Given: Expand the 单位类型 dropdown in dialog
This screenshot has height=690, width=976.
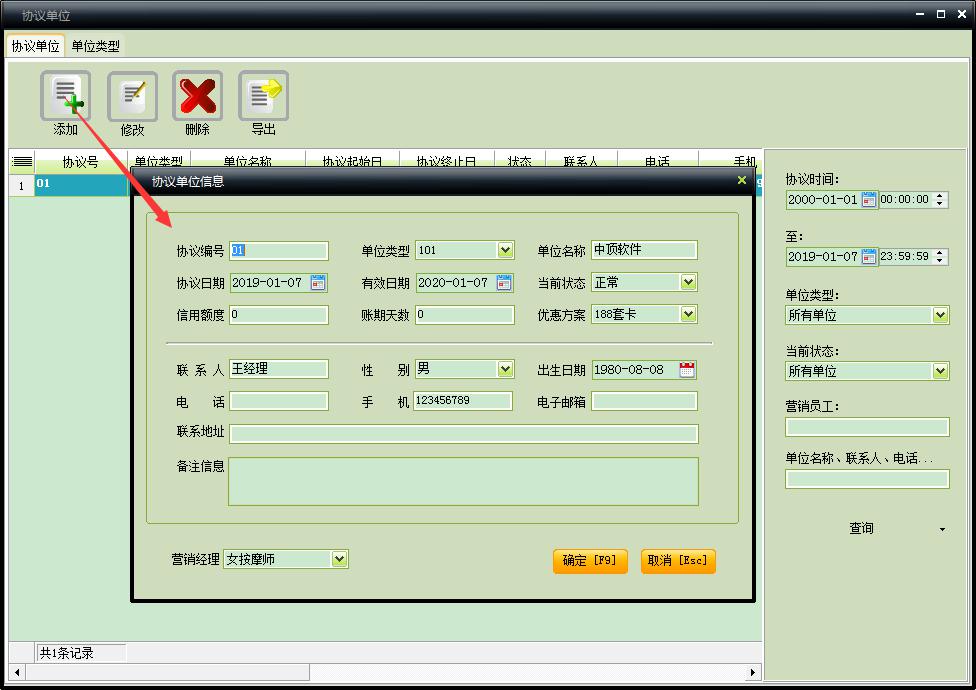Looking at the screenshot, I should (x=505, y=251).
